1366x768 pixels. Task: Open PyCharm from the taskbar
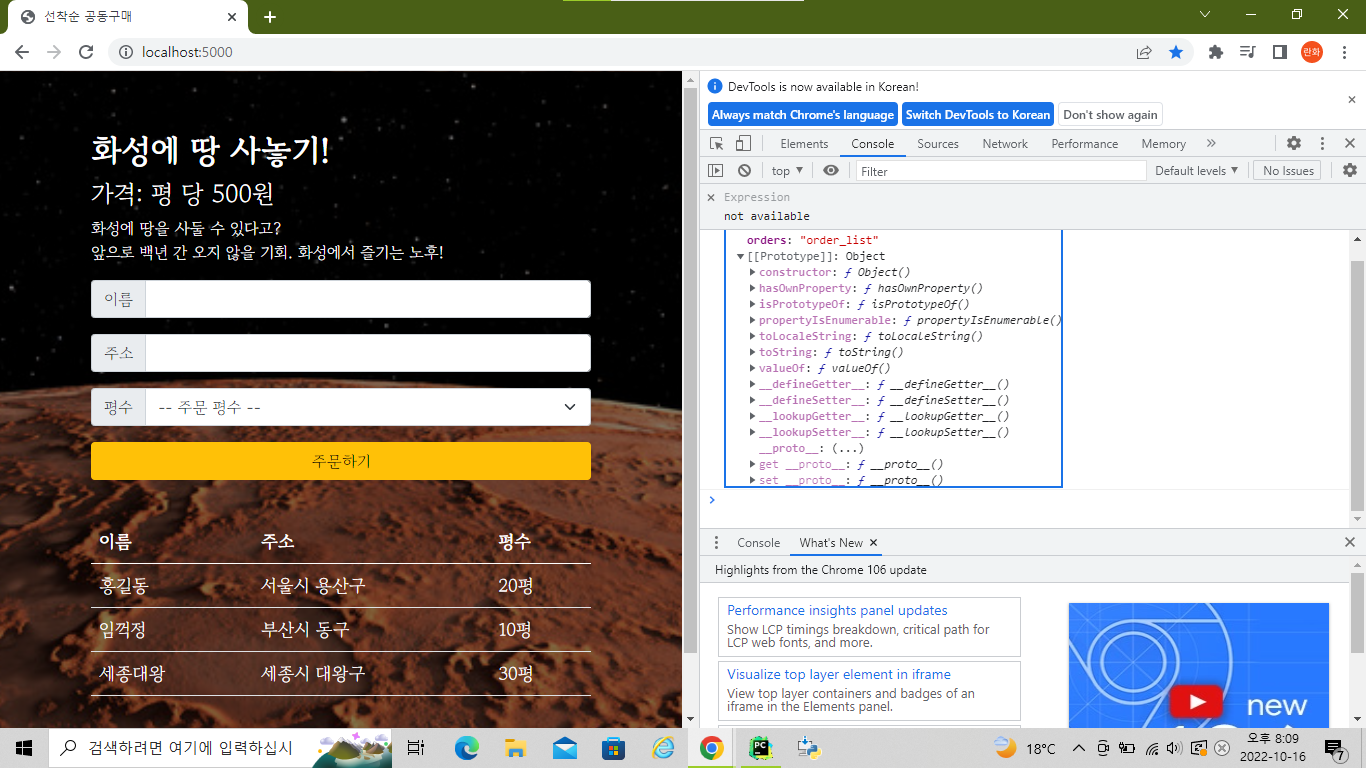click(x=760, y=748)
